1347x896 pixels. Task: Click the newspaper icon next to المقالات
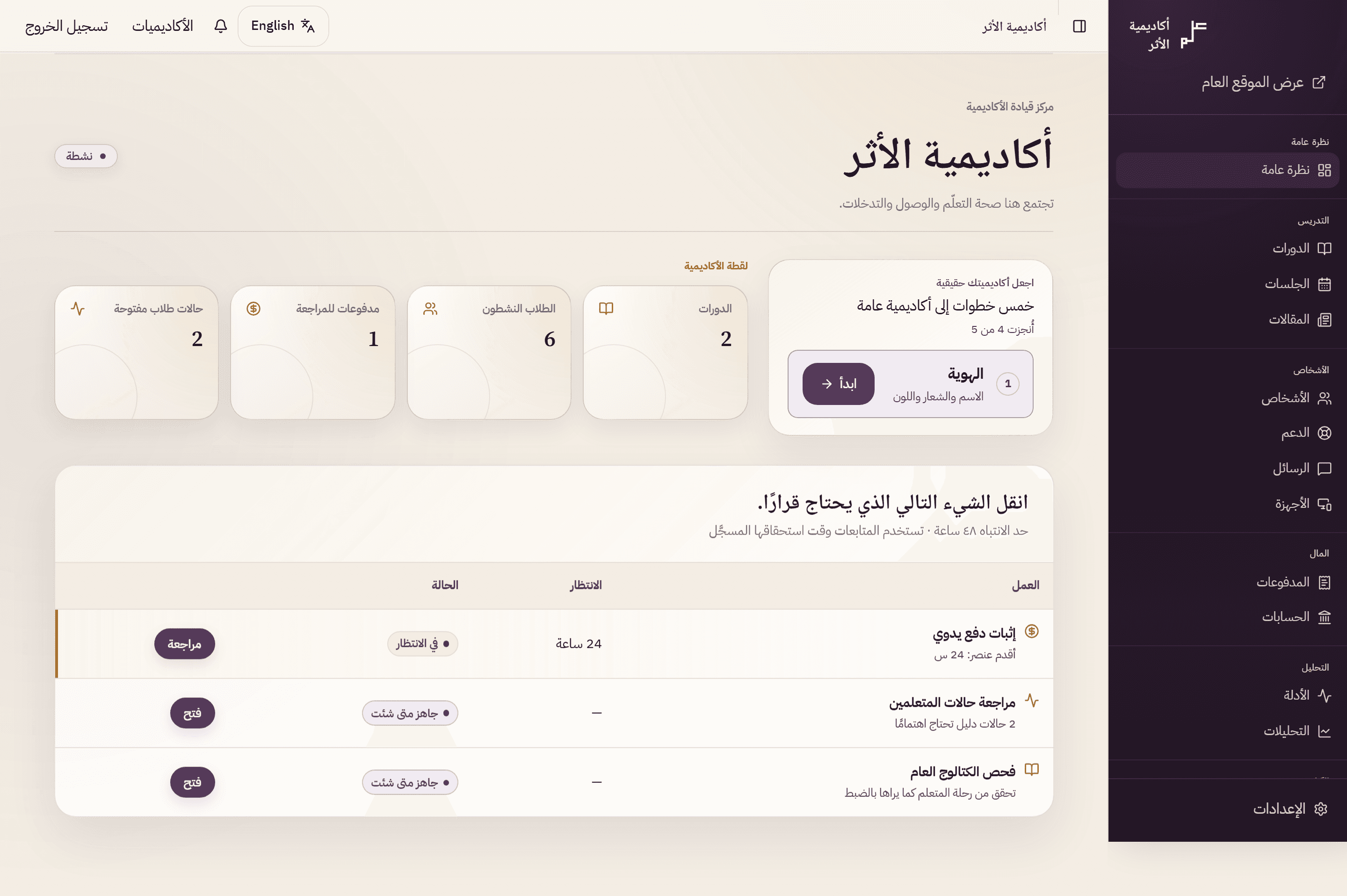click(x=1324, y=319)
